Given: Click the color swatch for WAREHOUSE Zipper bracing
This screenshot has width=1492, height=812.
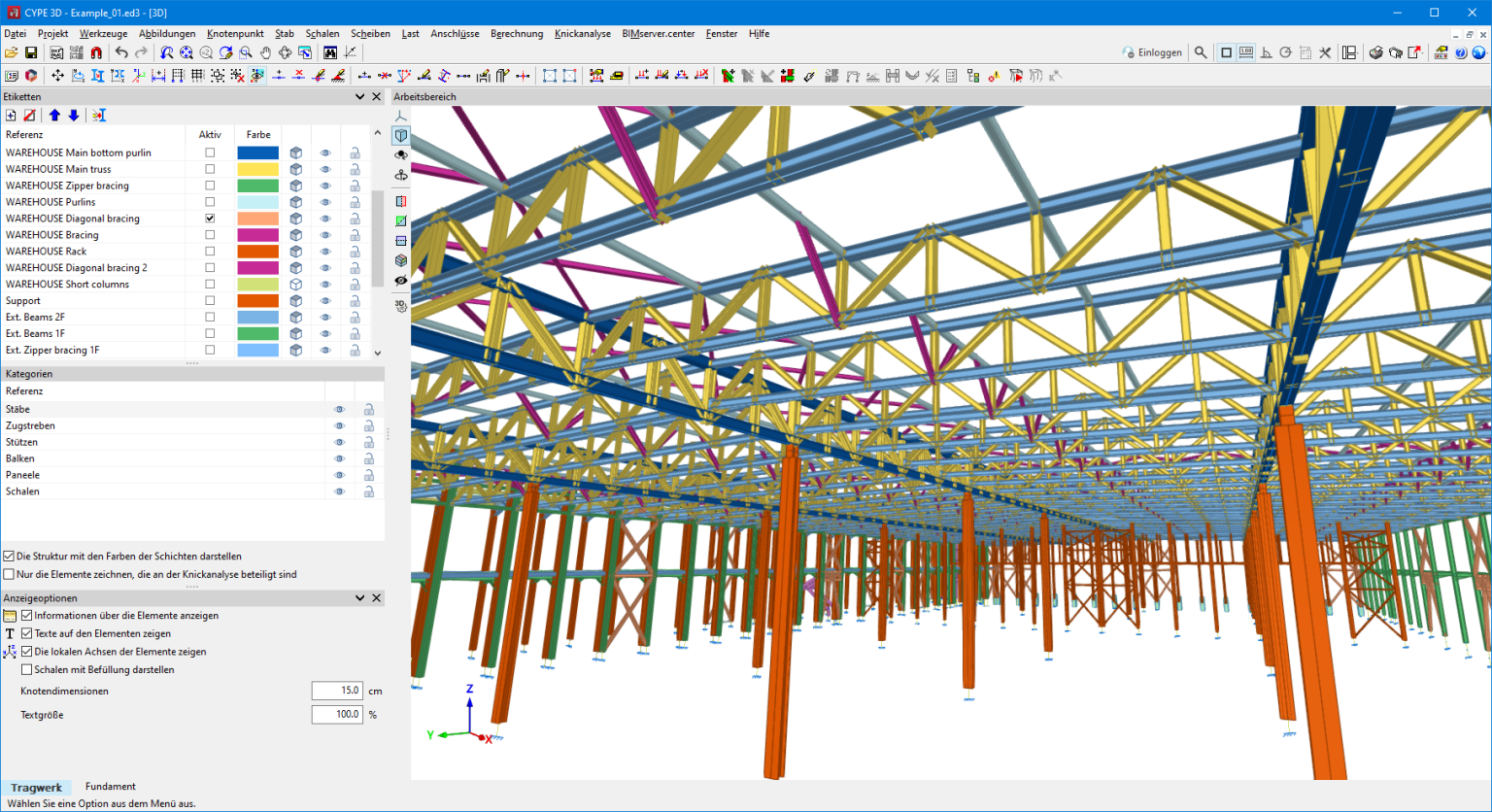Looking at the screenshot, I should point(257,186).
